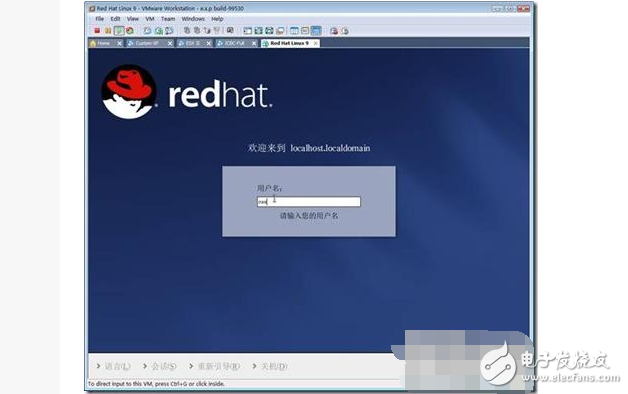Viewport: 628px width, 394px height.
Task: Open the Windows menu
Action: click(193, 19)
